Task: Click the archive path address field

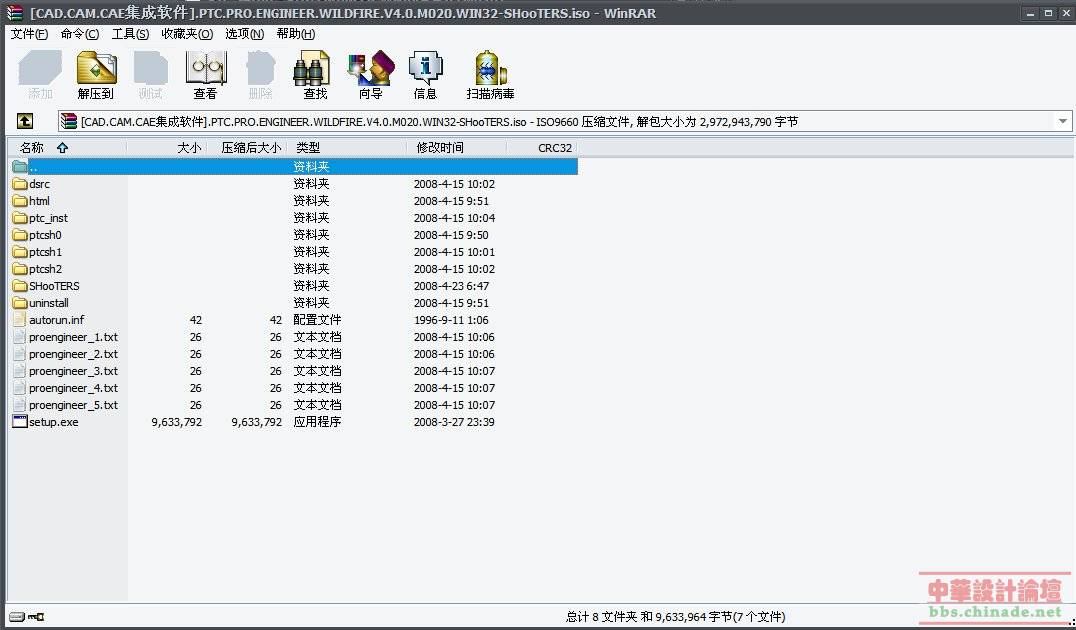Action: coord(564,121)
